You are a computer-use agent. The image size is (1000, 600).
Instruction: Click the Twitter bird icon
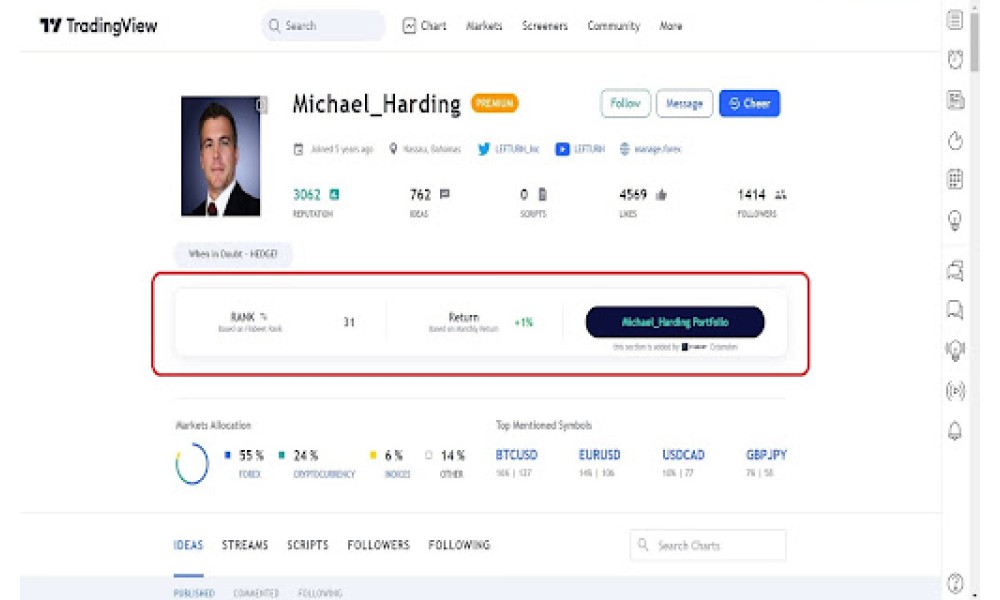click(x=483, y=149)
